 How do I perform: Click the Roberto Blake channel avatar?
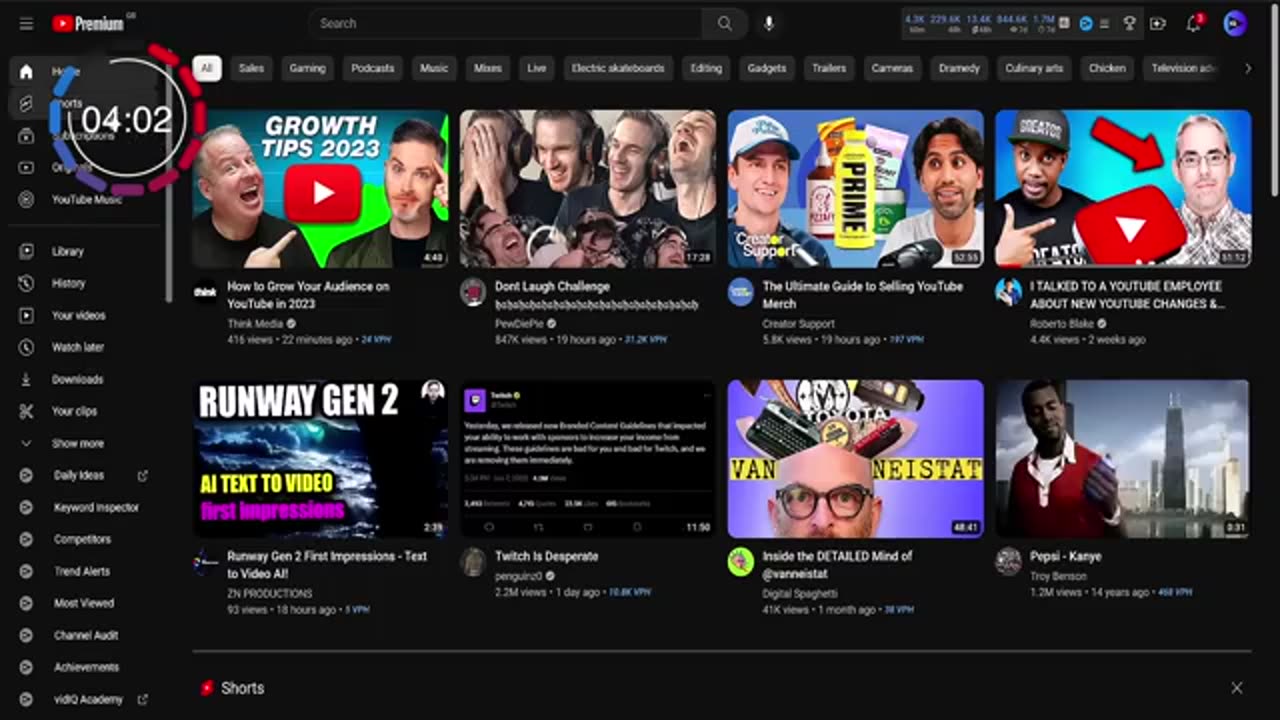coord(1008,292)
